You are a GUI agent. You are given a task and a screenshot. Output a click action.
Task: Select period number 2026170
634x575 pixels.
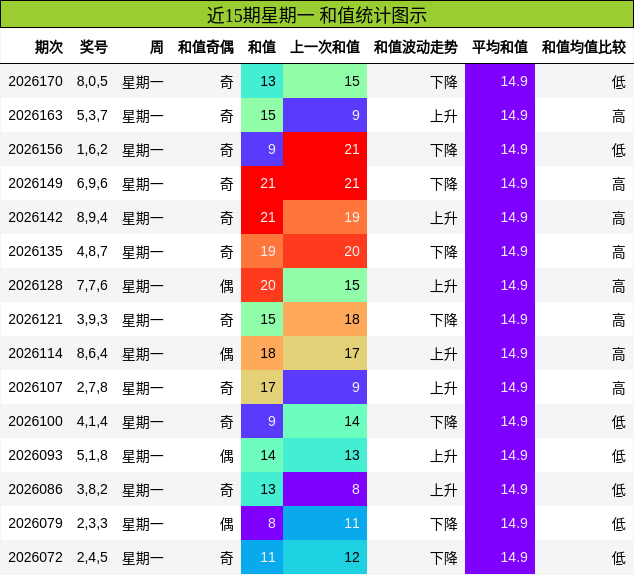tap(36, 81)
